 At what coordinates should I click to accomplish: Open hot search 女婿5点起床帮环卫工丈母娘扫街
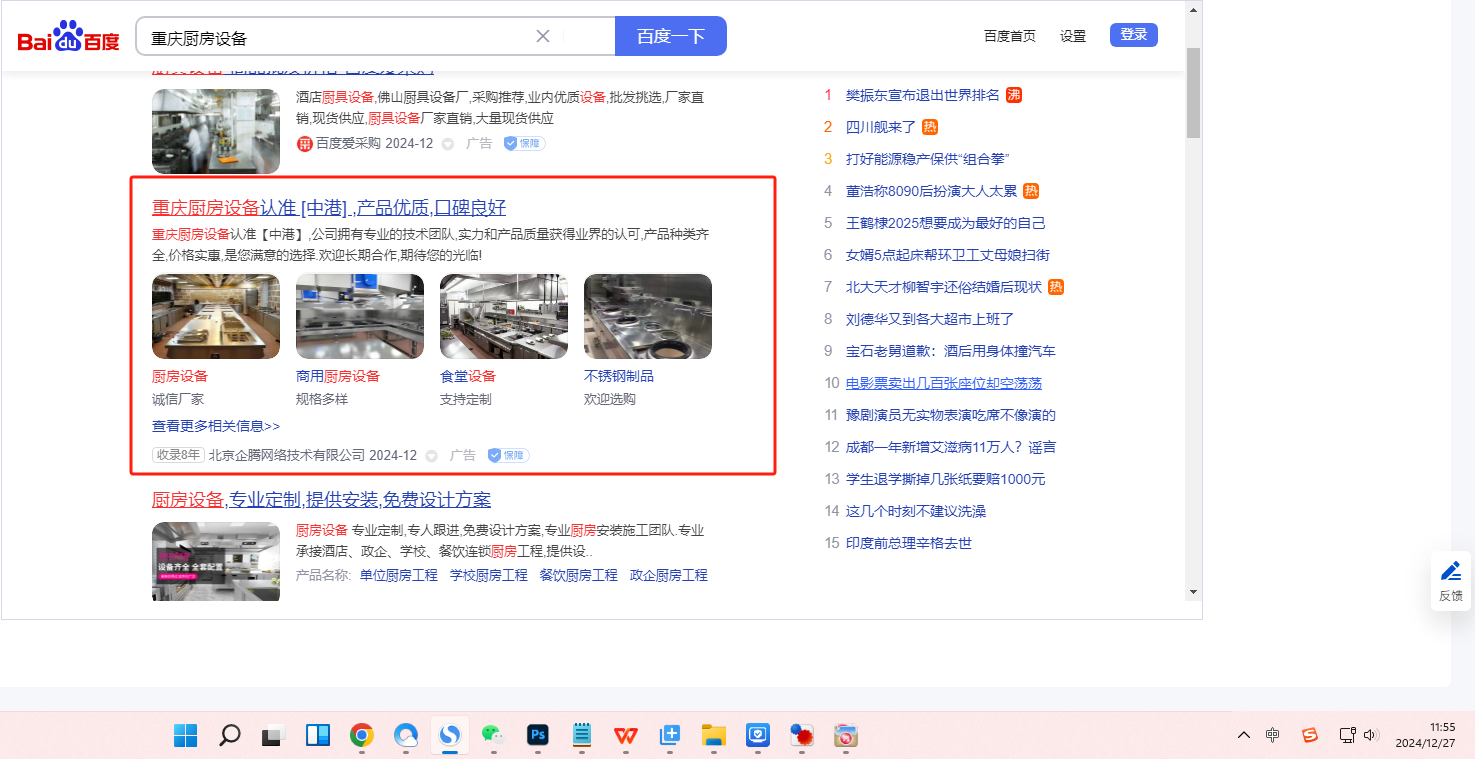[948, 255]
